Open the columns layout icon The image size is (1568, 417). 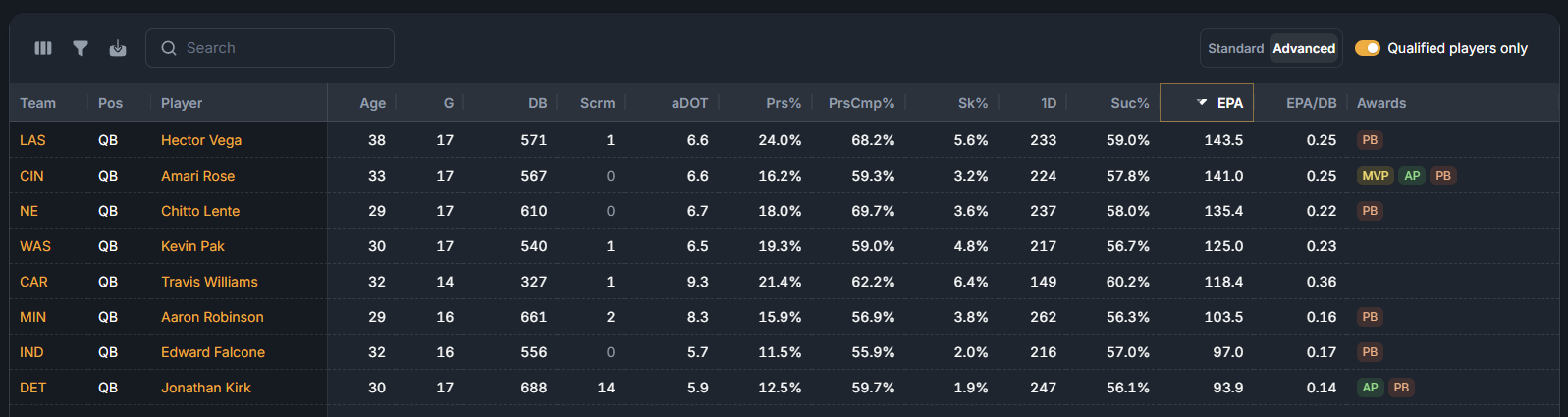tap(43, 48)
